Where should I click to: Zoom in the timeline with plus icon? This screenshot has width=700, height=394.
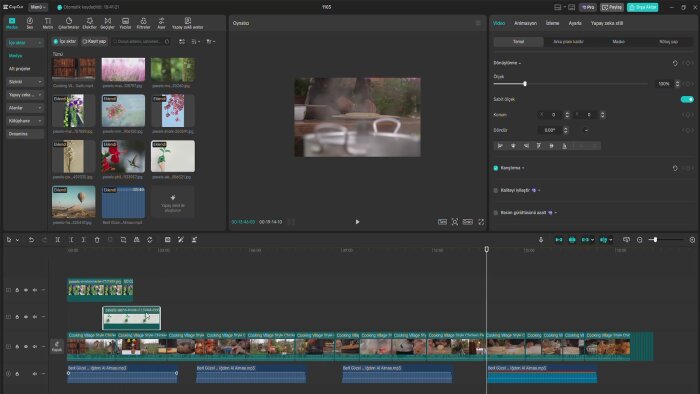point(692,240)
